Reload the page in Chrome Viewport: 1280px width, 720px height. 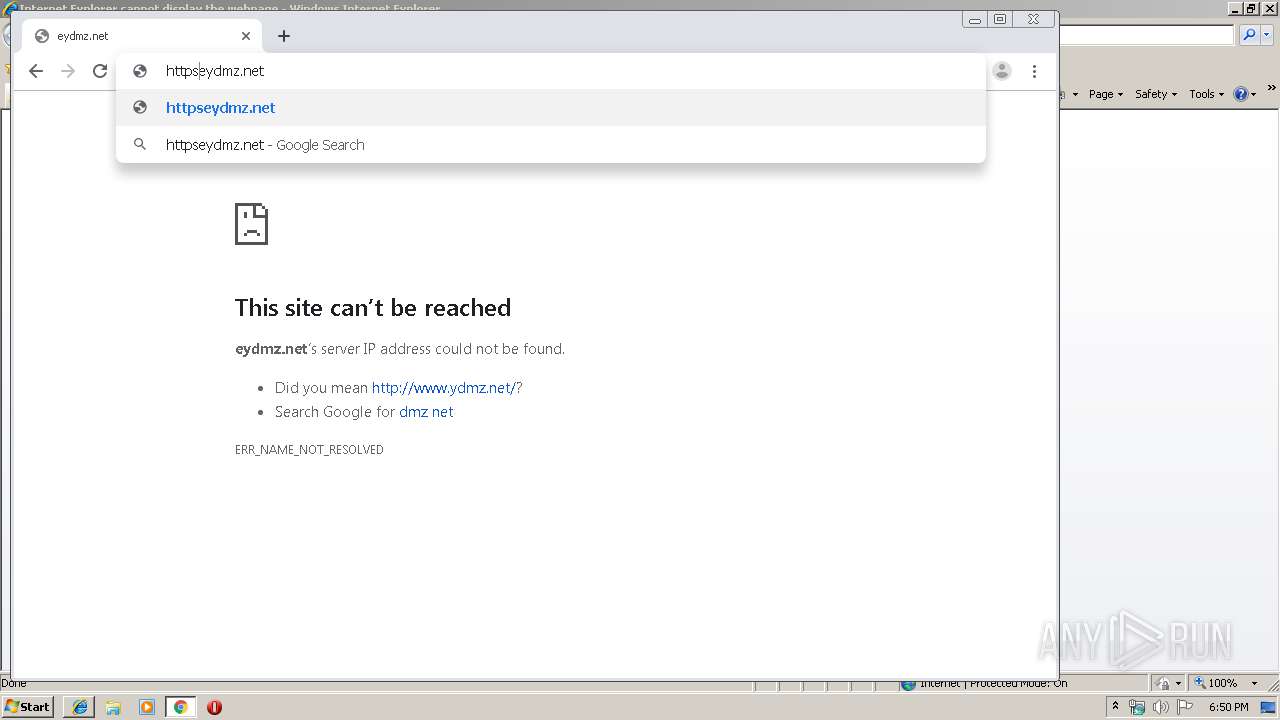100,71
